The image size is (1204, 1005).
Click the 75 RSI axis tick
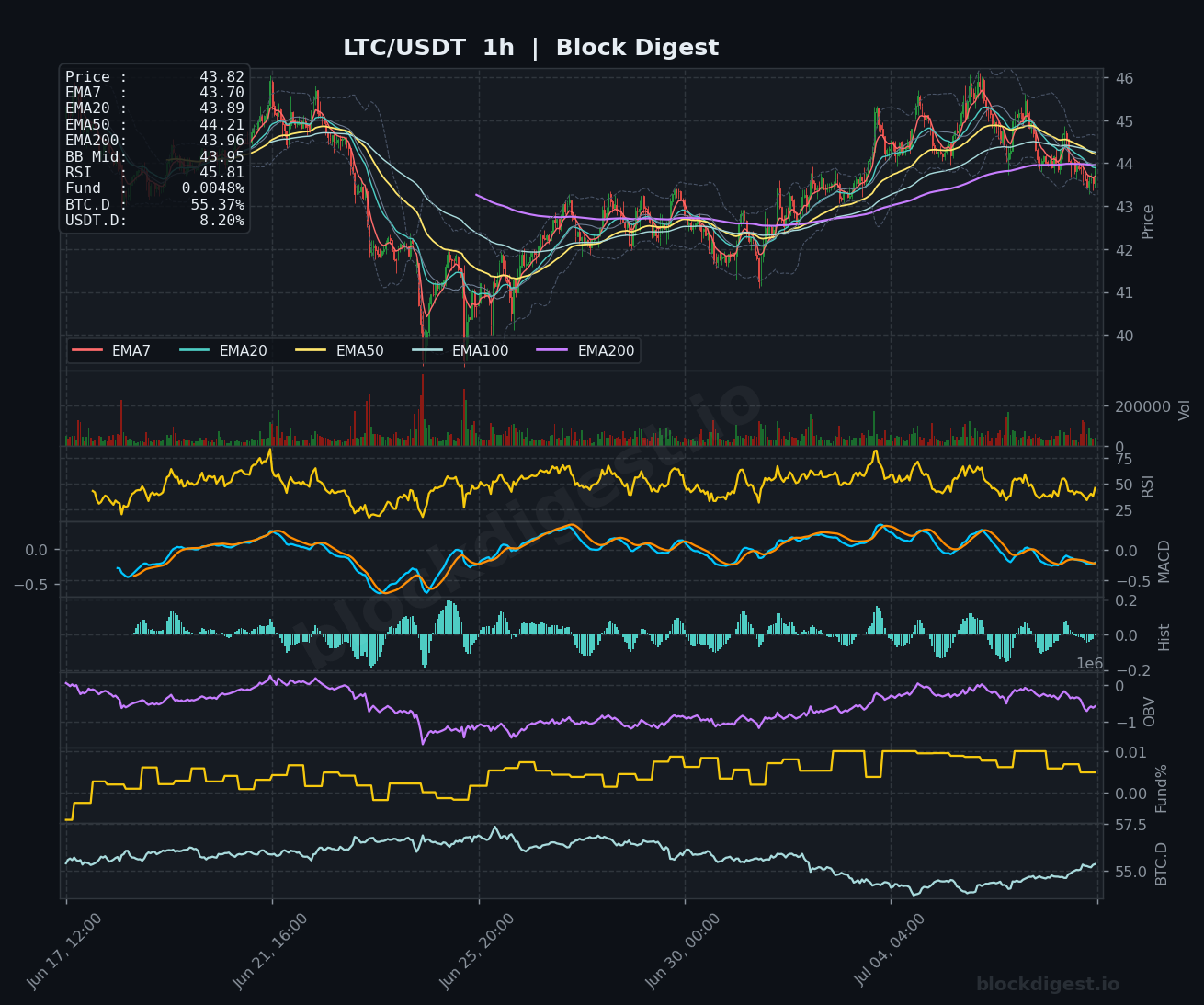coord(1124,460)
